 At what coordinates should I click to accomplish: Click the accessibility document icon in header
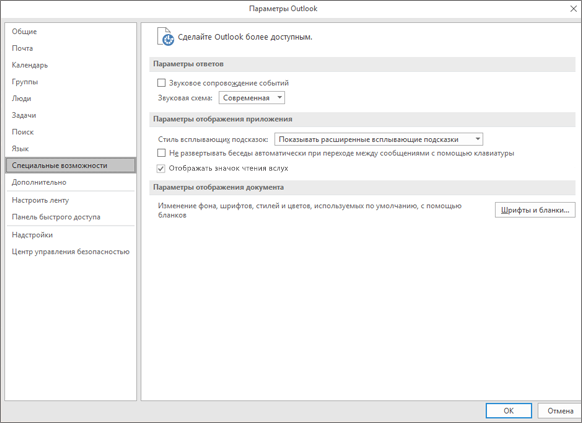tap(165, 37)
